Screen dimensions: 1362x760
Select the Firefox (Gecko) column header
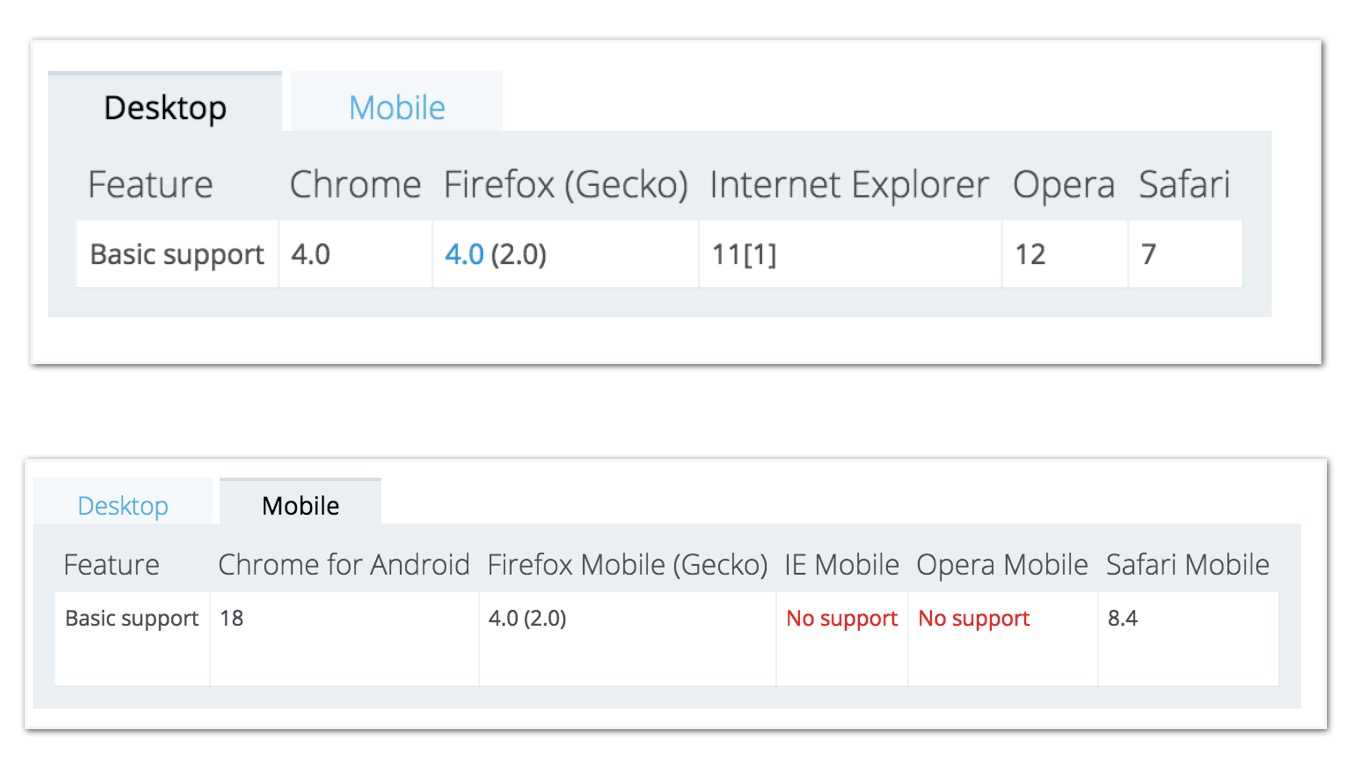click(566, 185)
